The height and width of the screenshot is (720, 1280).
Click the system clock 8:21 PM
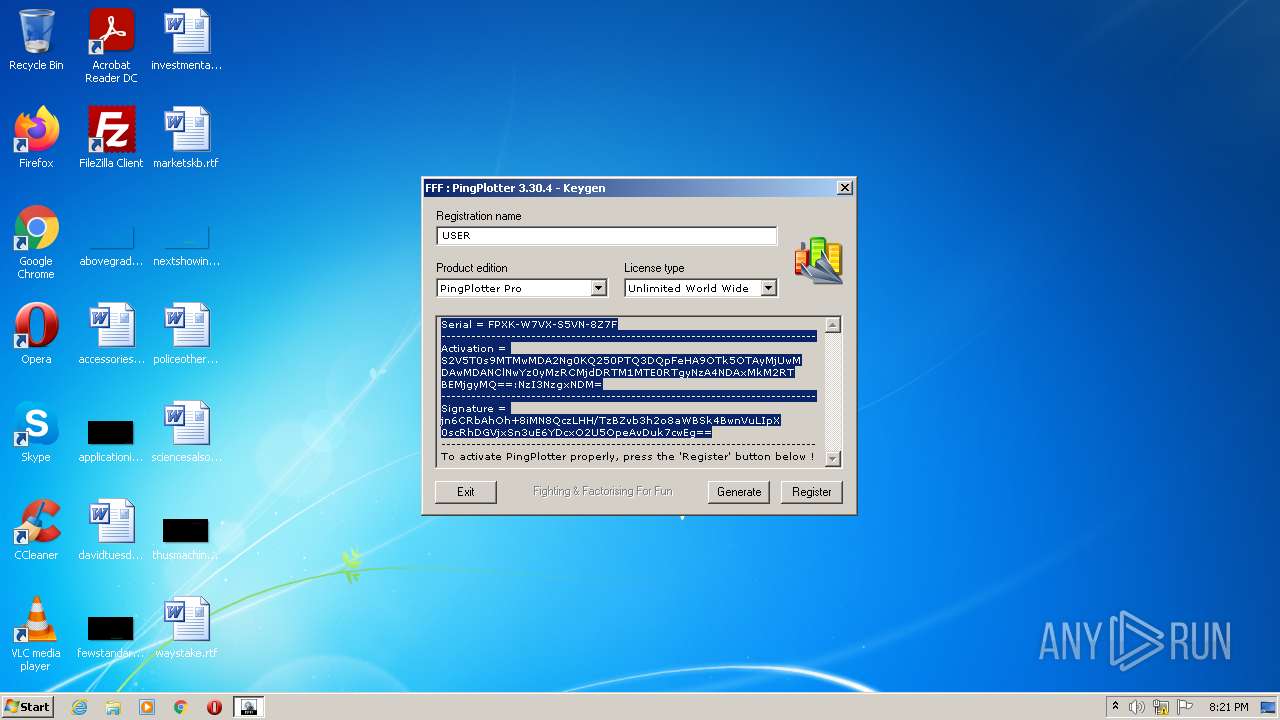(x=1229, y=707)
